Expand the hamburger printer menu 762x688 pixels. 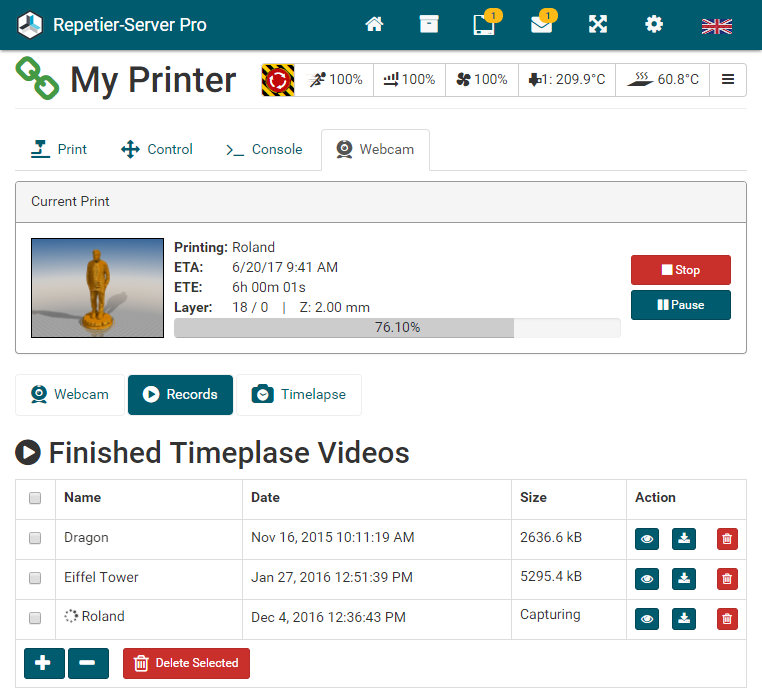tap(728, 80)
